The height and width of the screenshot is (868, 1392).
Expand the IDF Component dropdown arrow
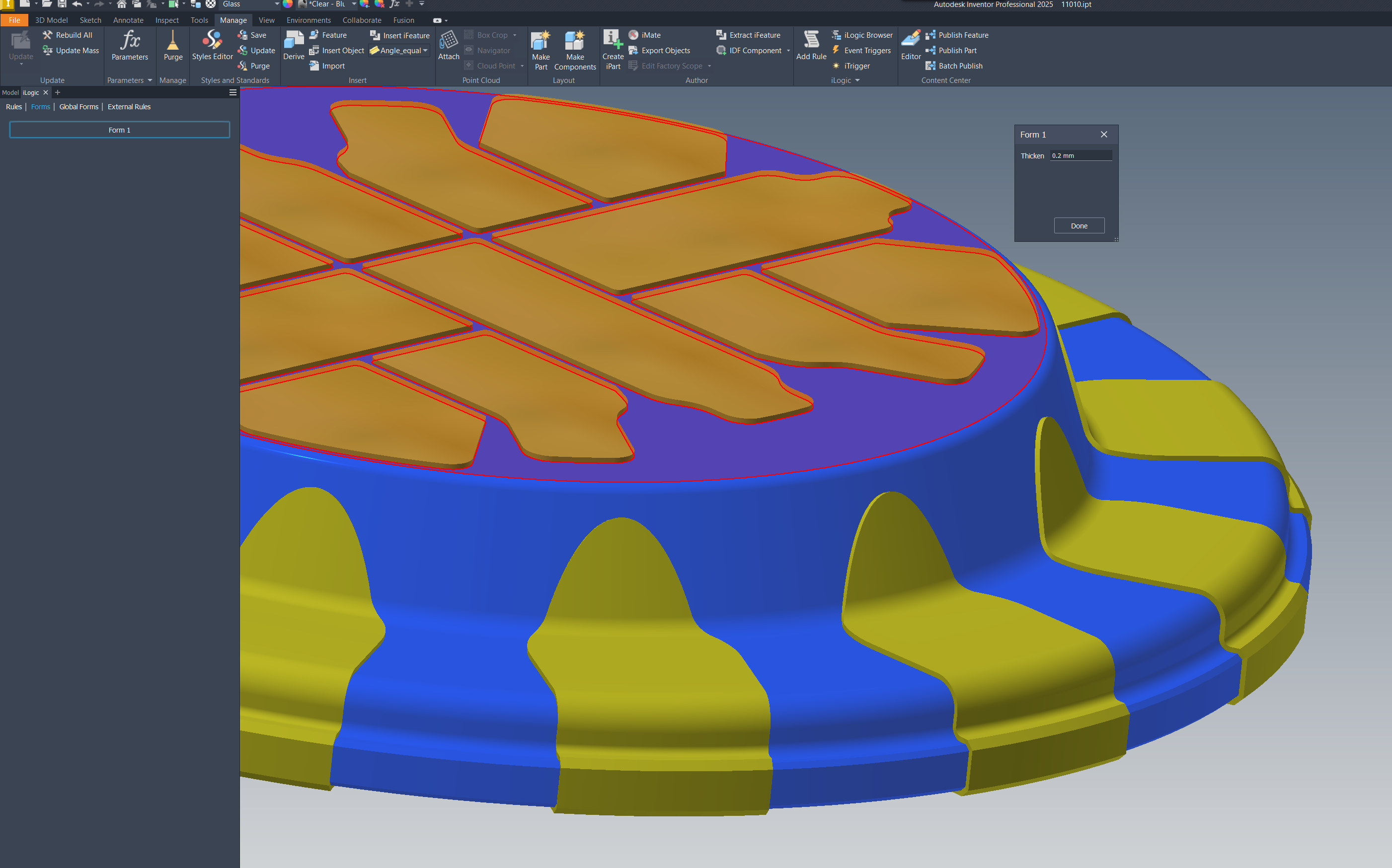pos(787,51)
